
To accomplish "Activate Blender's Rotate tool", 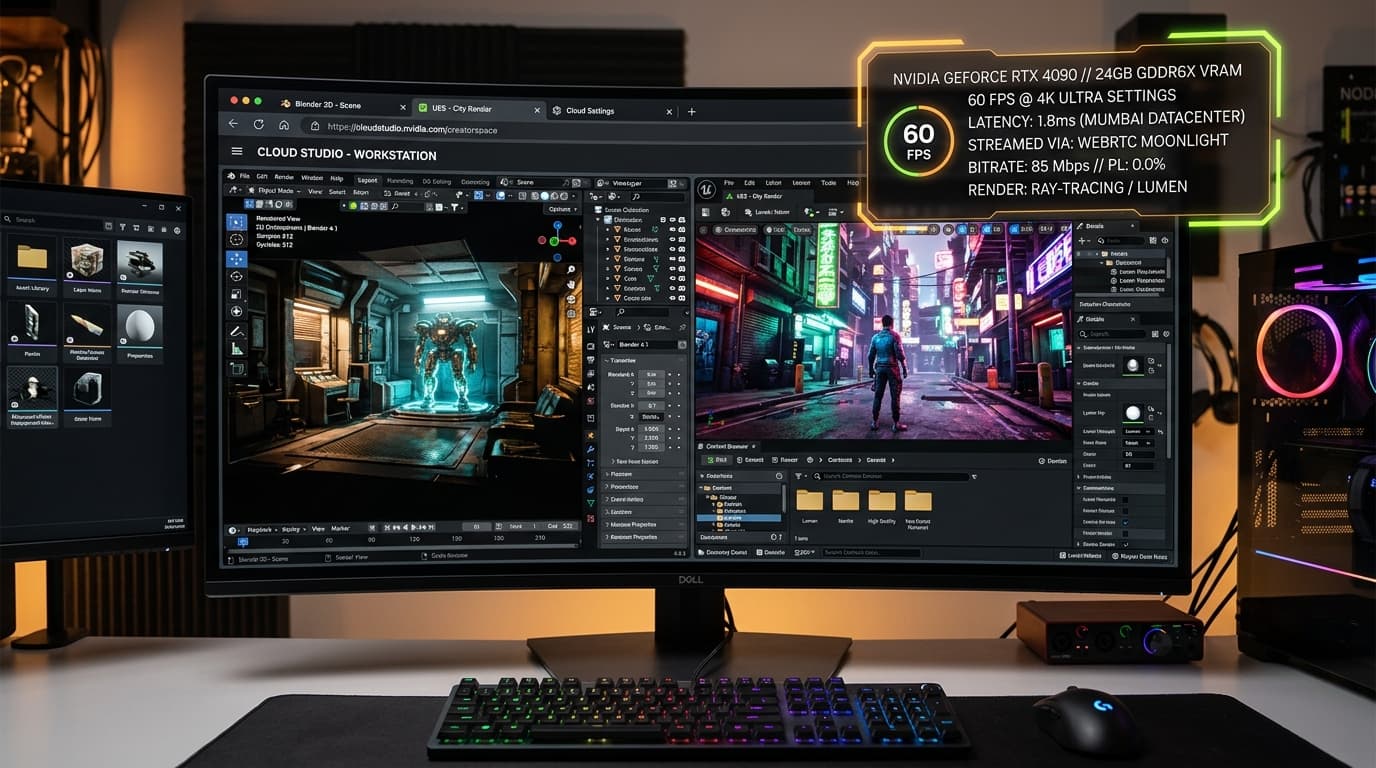I will pyautogui.click(x=236, y=276).
